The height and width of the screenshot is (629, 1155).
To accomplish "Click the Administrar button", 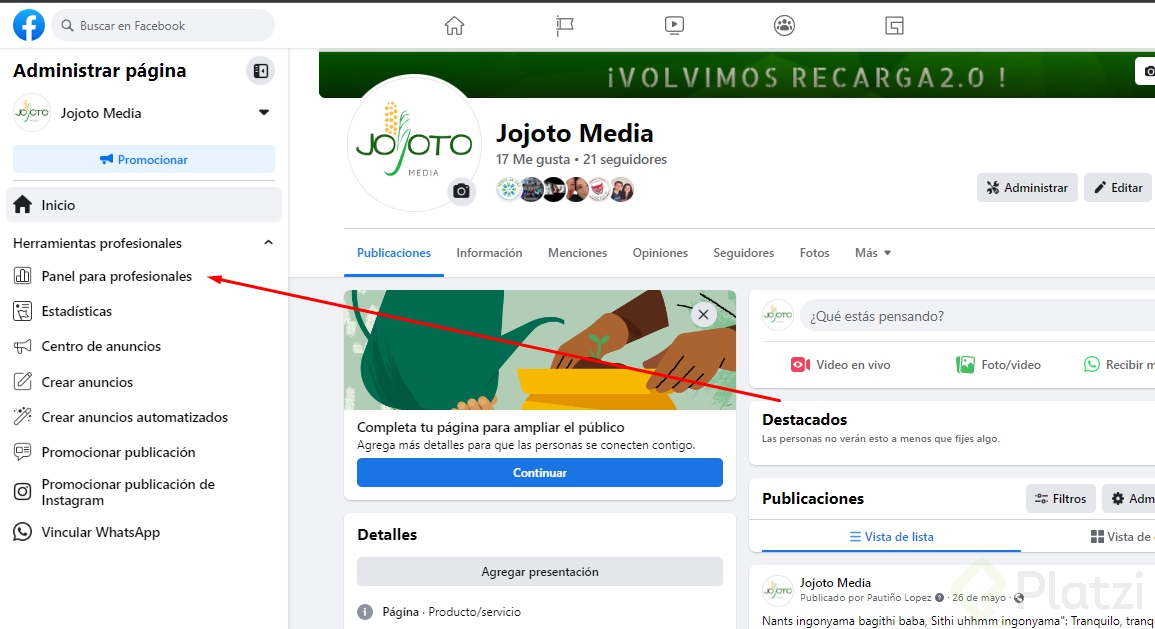I will pyautogui.click(x=1028, y=188).
